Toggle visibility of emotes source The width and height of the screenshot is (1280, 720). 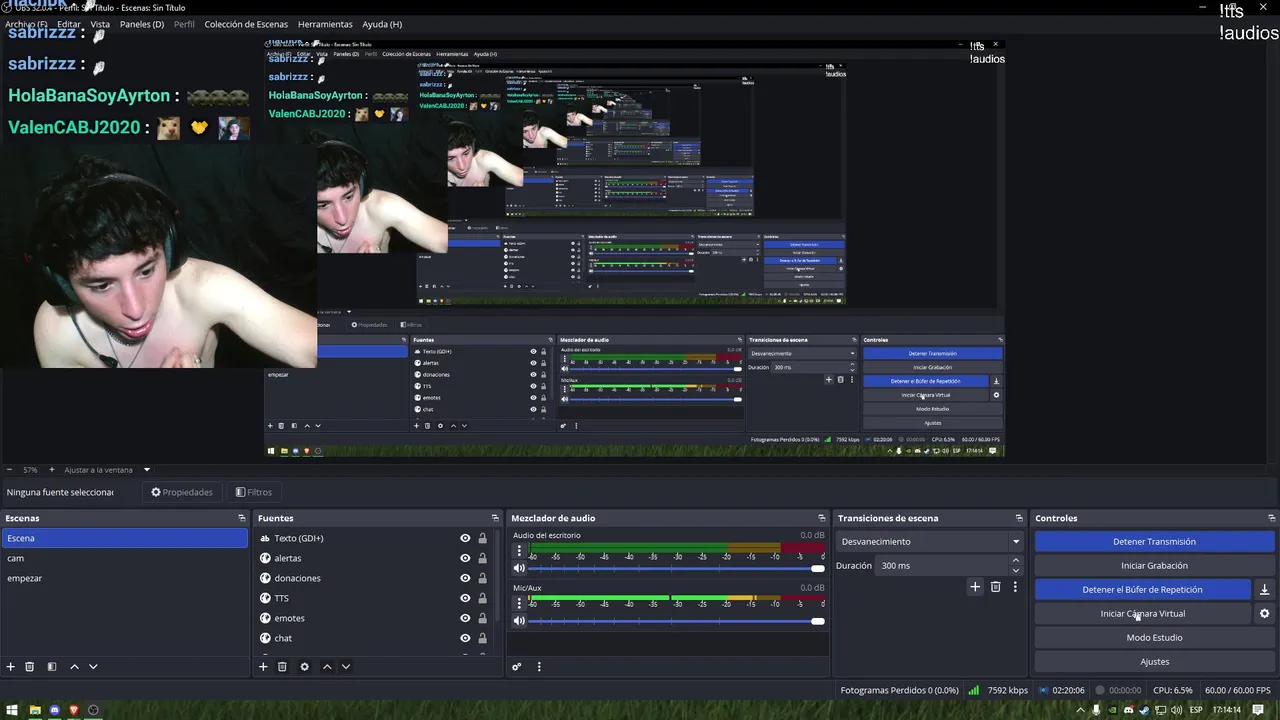465,618
